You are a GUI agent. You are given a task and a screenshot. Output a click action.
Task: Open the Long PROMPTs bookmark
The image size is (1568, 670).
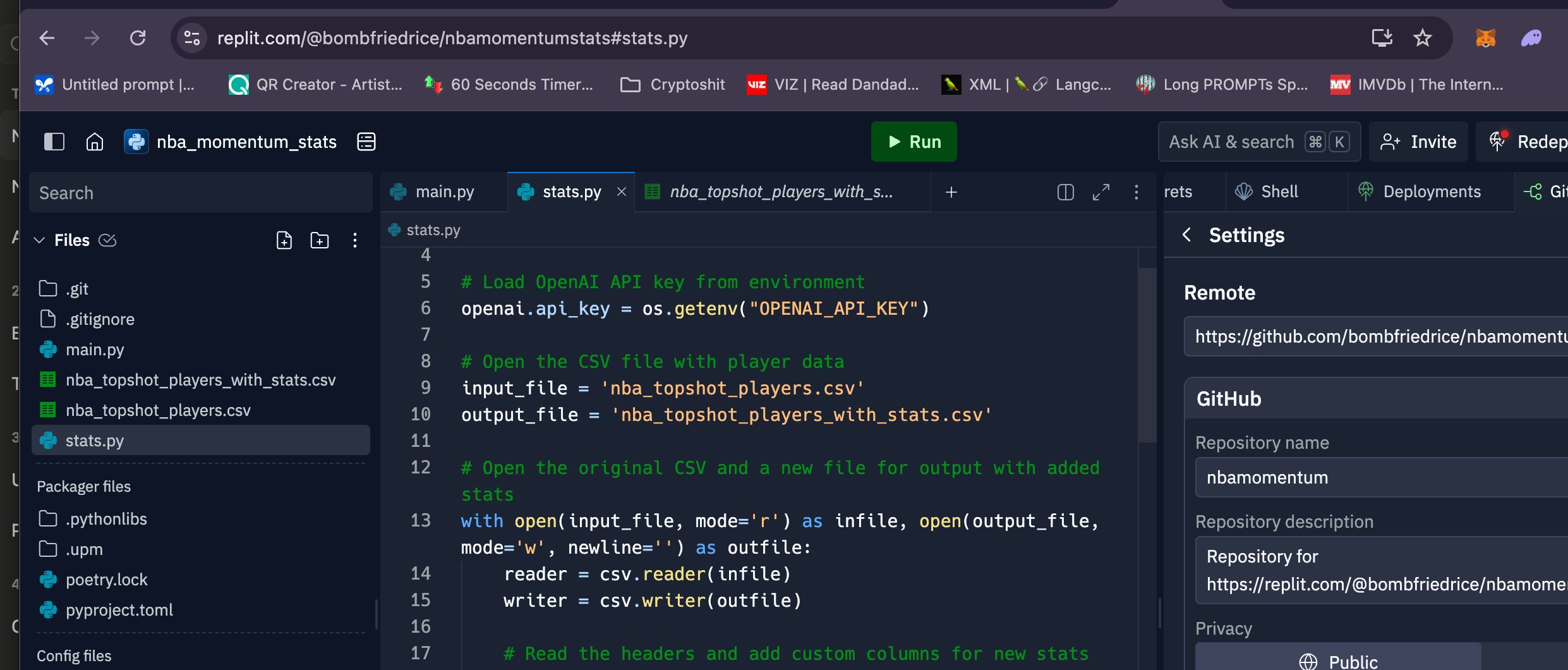[1222, 84]
